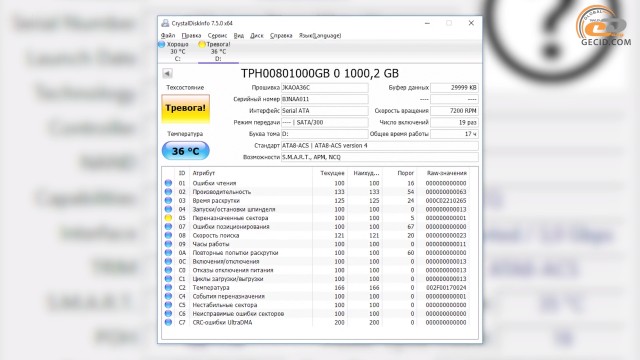Click the 36 °C temperature indicator
The image size is (640, 360).
[186, 151]
